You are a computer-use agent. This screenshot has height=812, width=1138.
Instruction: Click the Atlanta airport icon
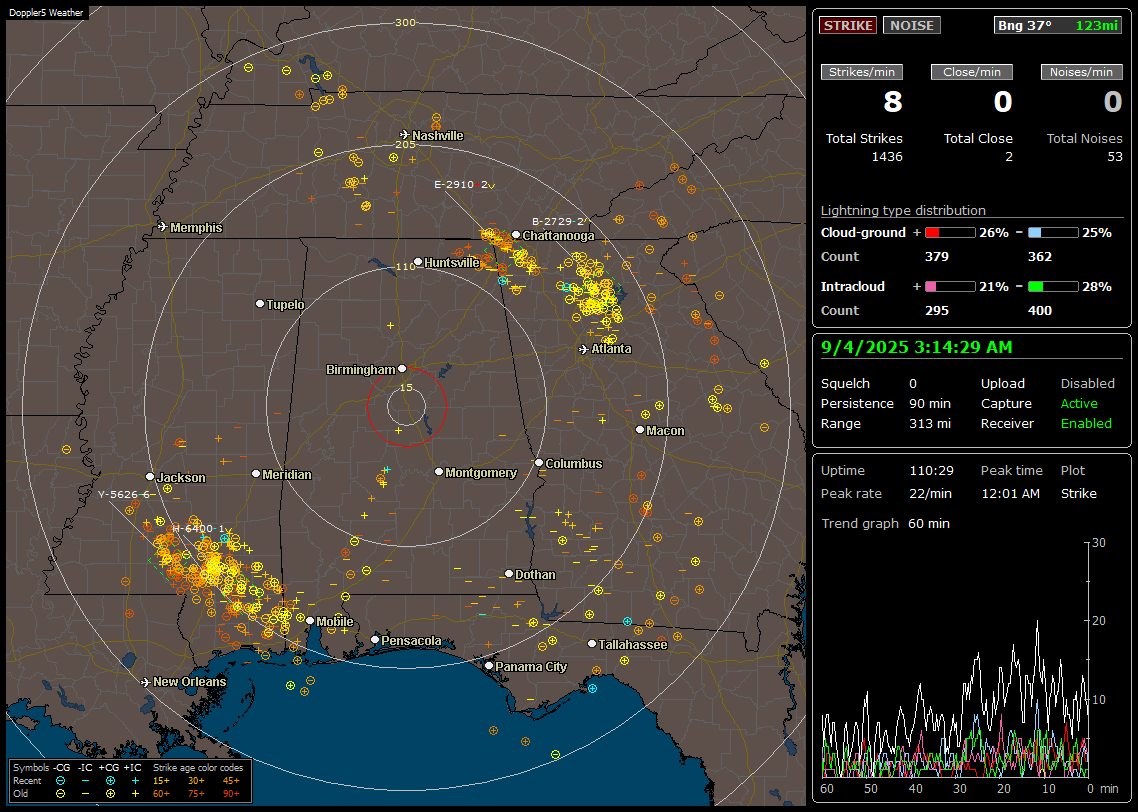tap(584, 349)
